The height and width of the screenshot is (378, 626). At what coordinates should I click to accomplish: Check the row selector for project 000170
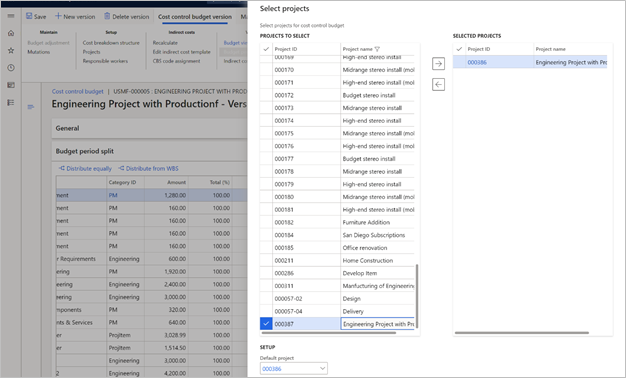(266, 70)
